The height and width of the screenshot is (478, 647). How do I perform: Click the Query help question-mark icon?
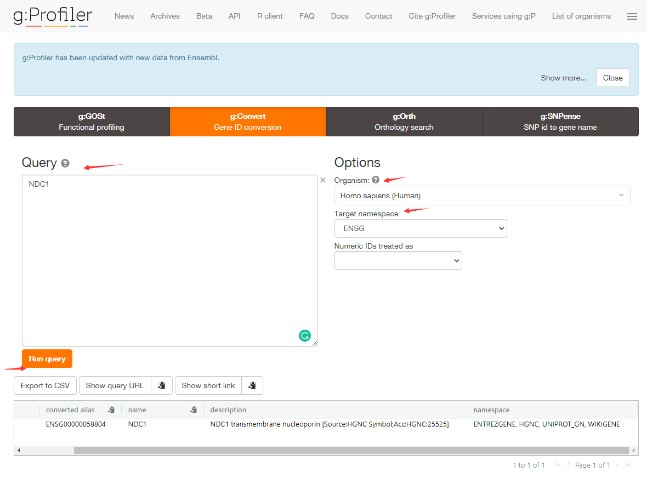tap(65, 163)
